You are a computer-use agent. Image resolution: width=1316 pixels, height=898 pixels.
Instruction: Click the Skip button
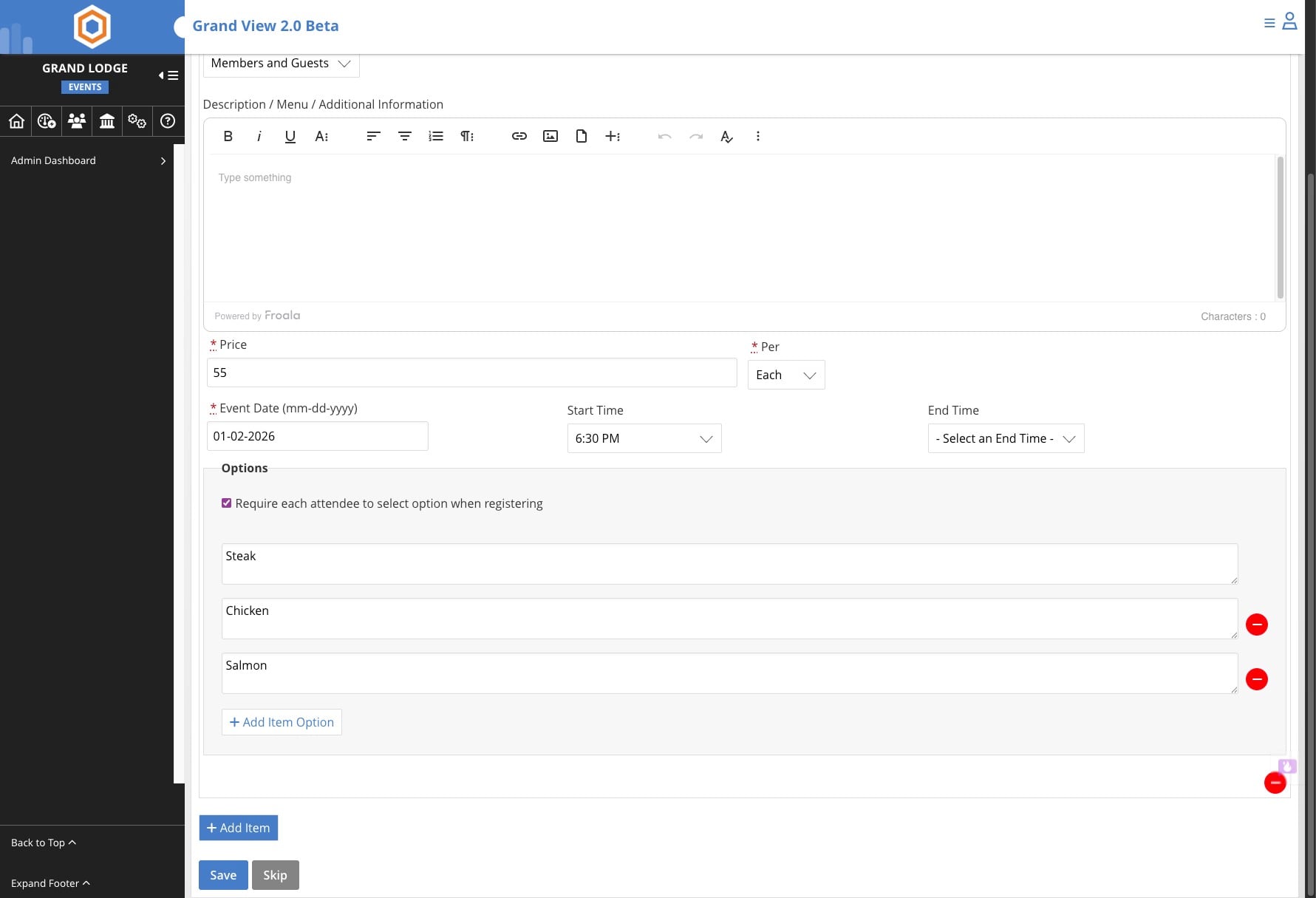tap(275, 875)
